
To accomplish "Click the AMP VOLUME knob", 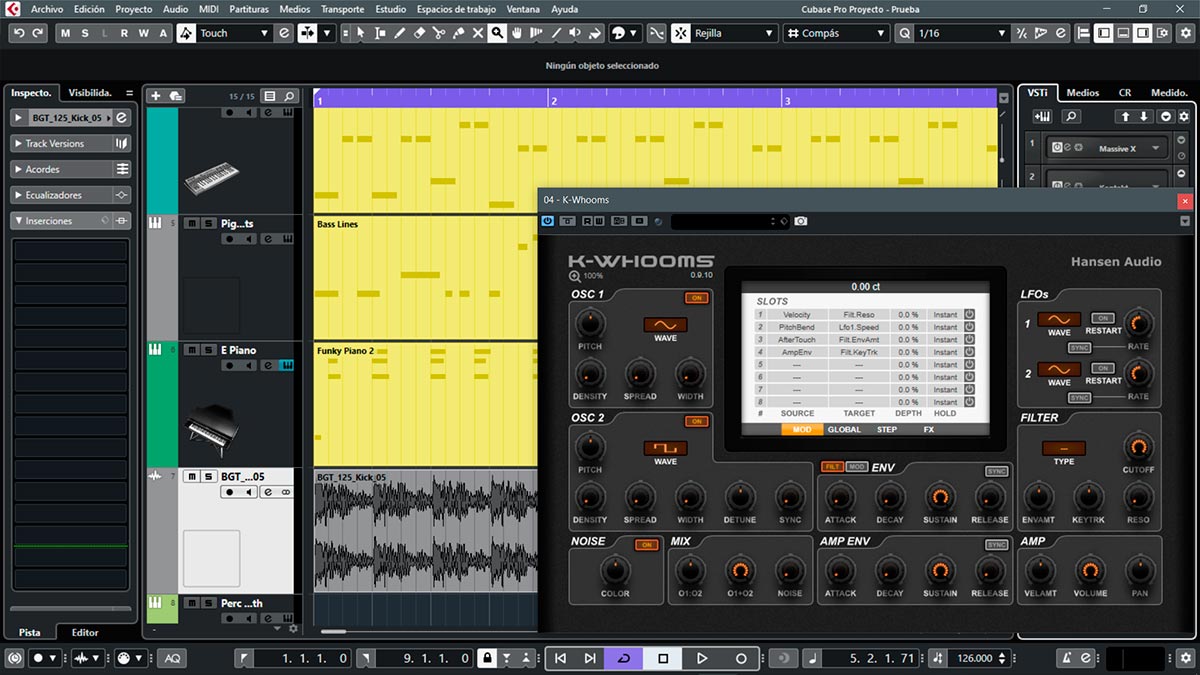I will tap(1090, 571).
